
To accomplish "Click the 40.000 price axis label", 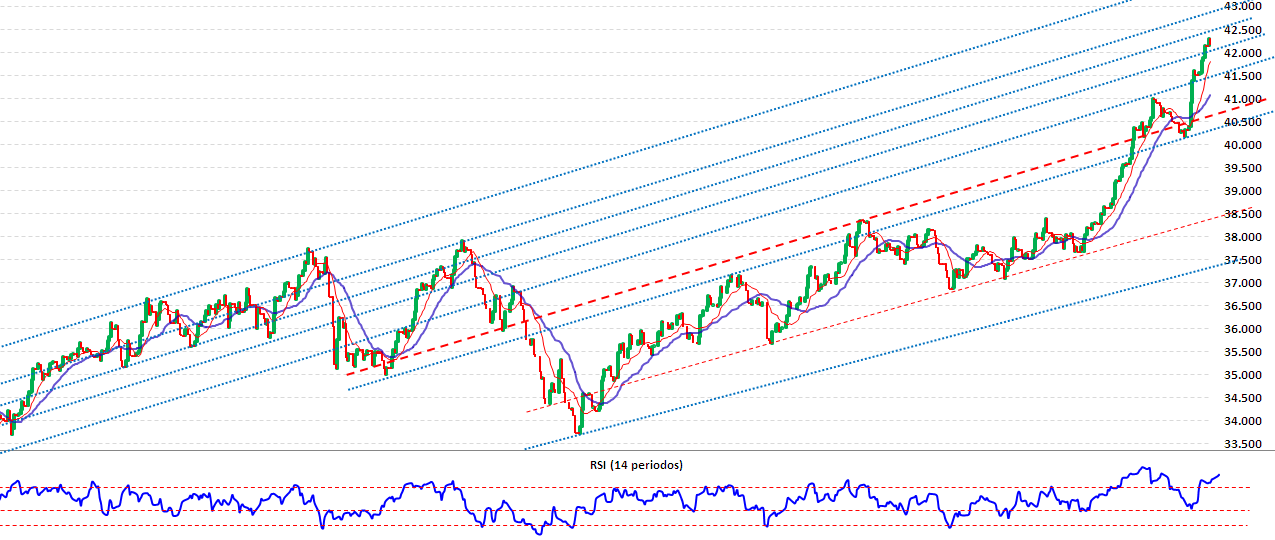I will click(1245, 145).
